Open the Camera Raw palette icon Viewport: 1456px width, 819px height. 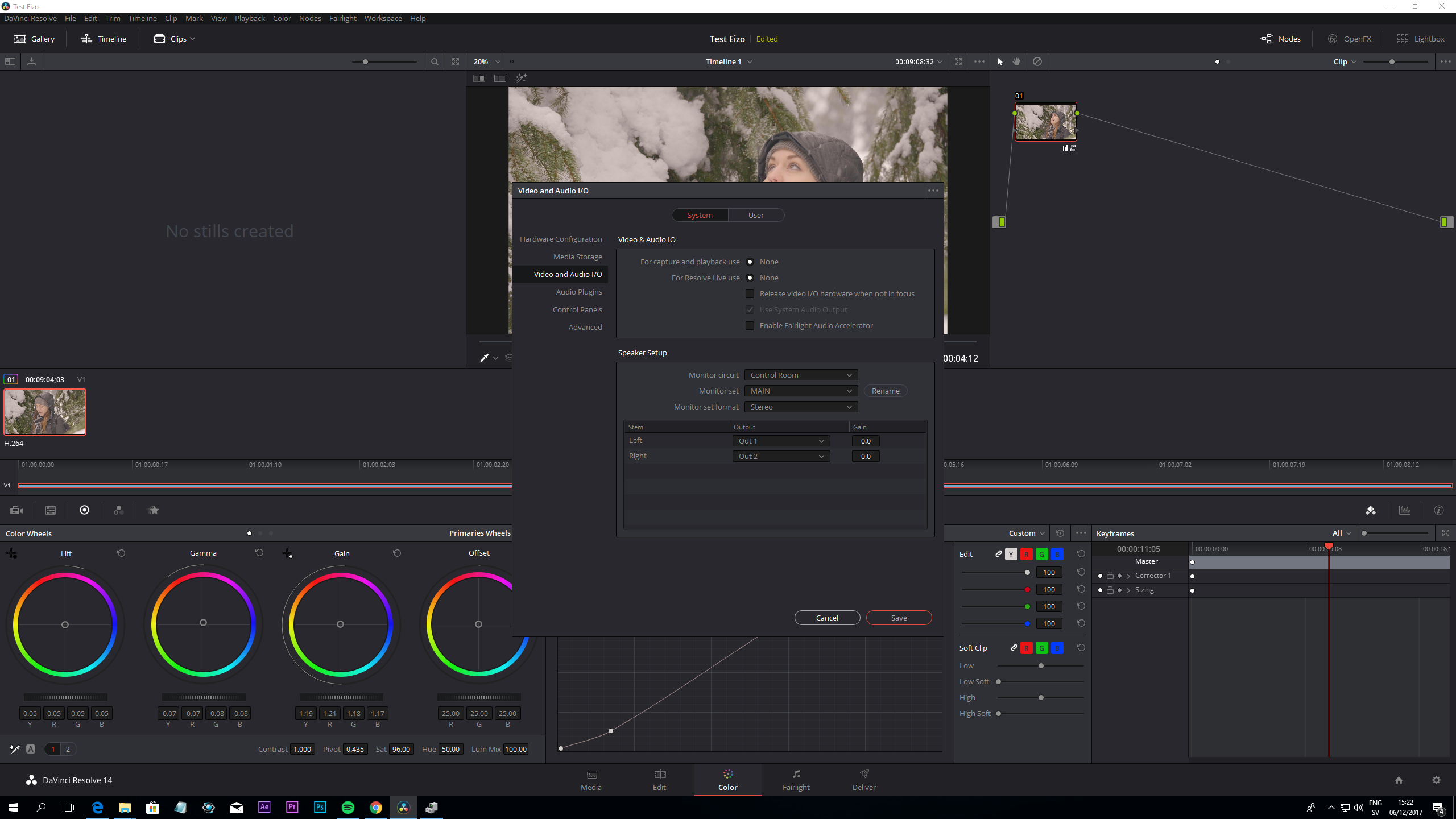(16, 510)
